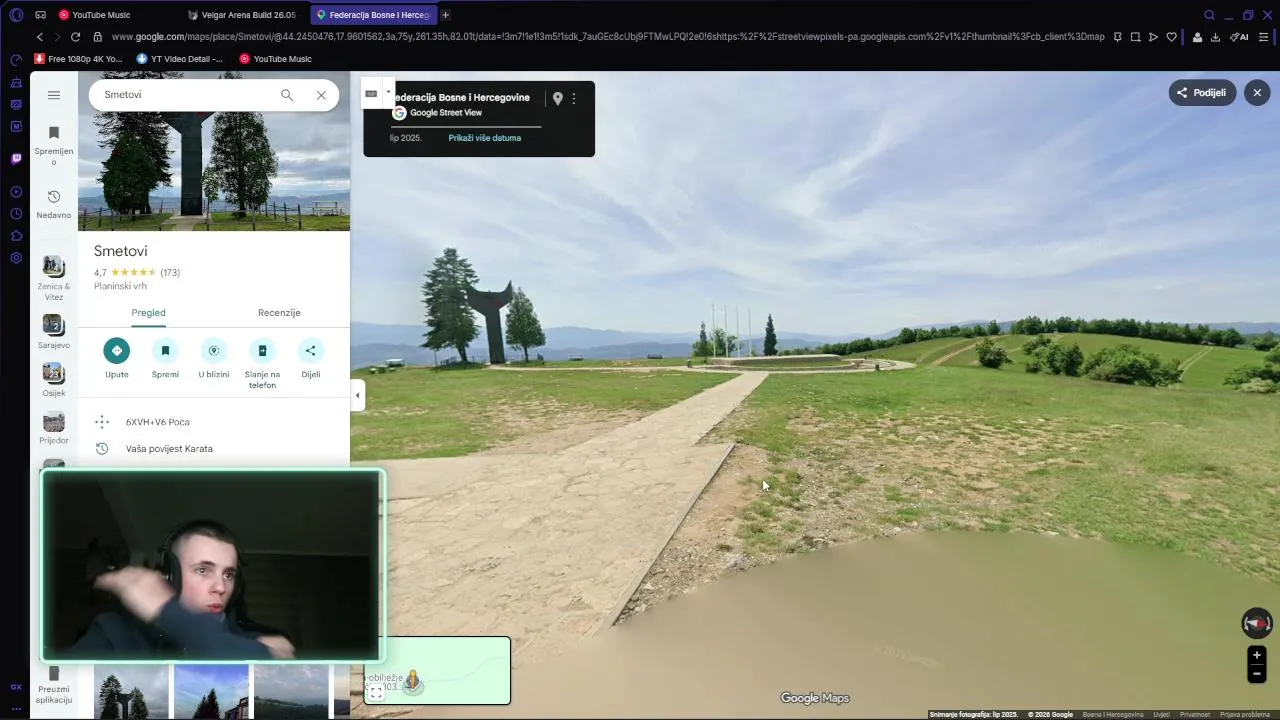Open first photo thumbnail at bottom panel
The height and width of the screenshot is (720, 1280).
tap(131, 691)
